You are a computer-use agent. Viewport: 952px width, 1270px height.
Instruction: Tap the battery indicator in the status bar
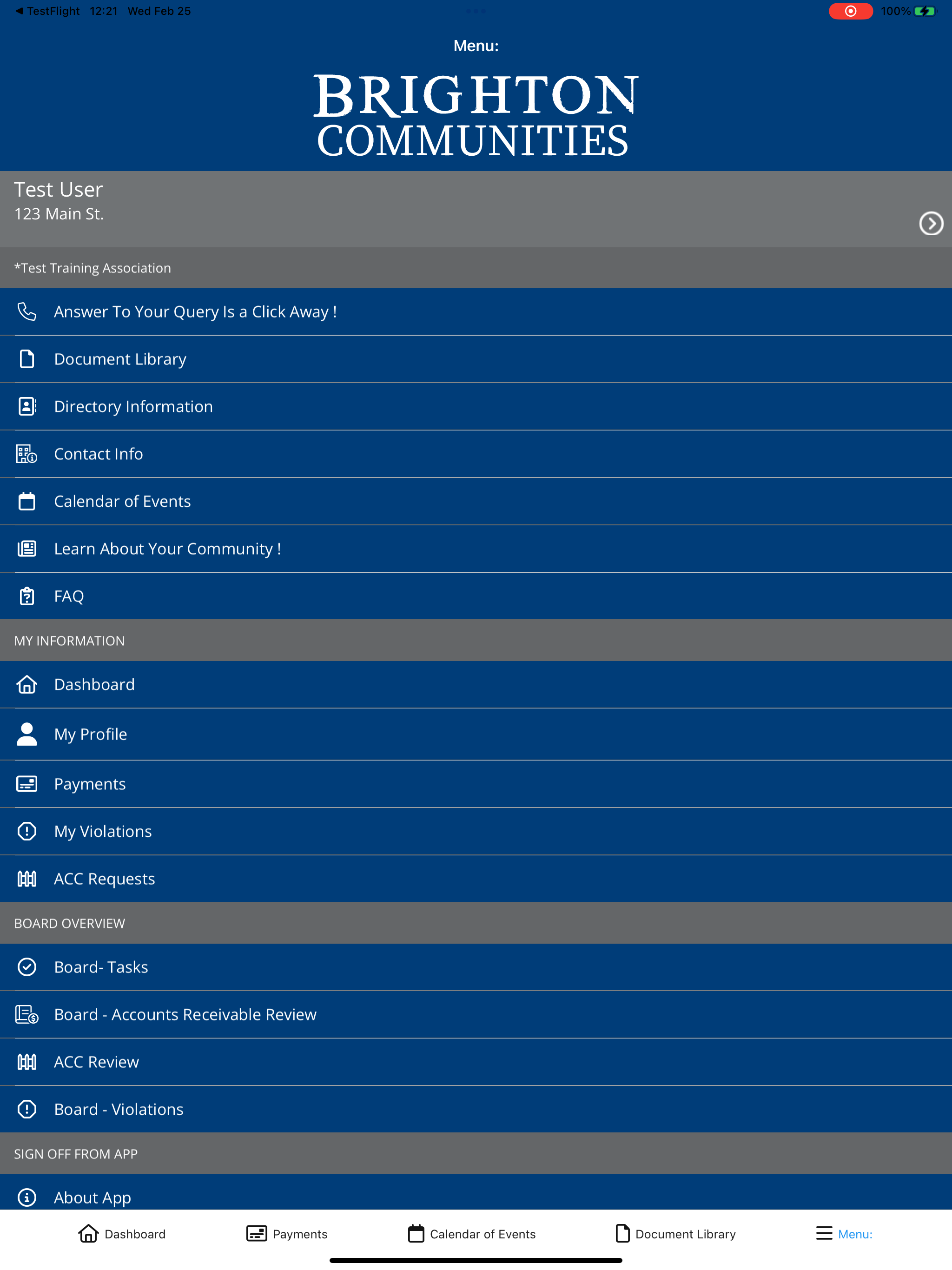click(x=925, y=11)
